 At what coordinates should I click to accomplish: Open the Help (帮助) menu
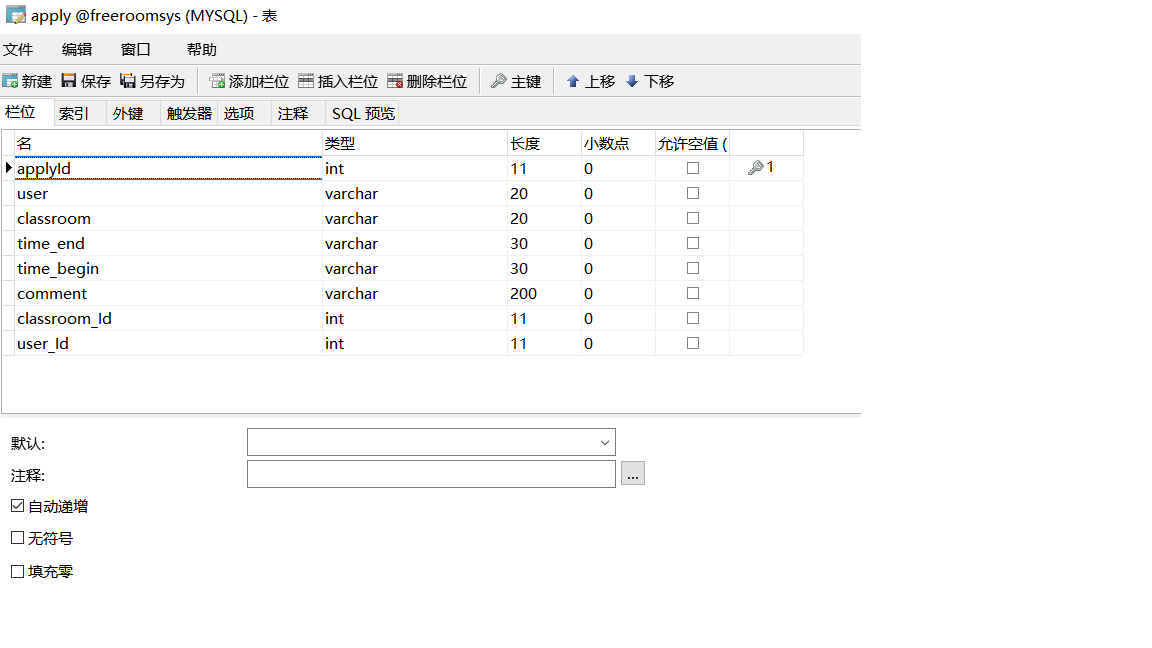[x=201, y=49]
